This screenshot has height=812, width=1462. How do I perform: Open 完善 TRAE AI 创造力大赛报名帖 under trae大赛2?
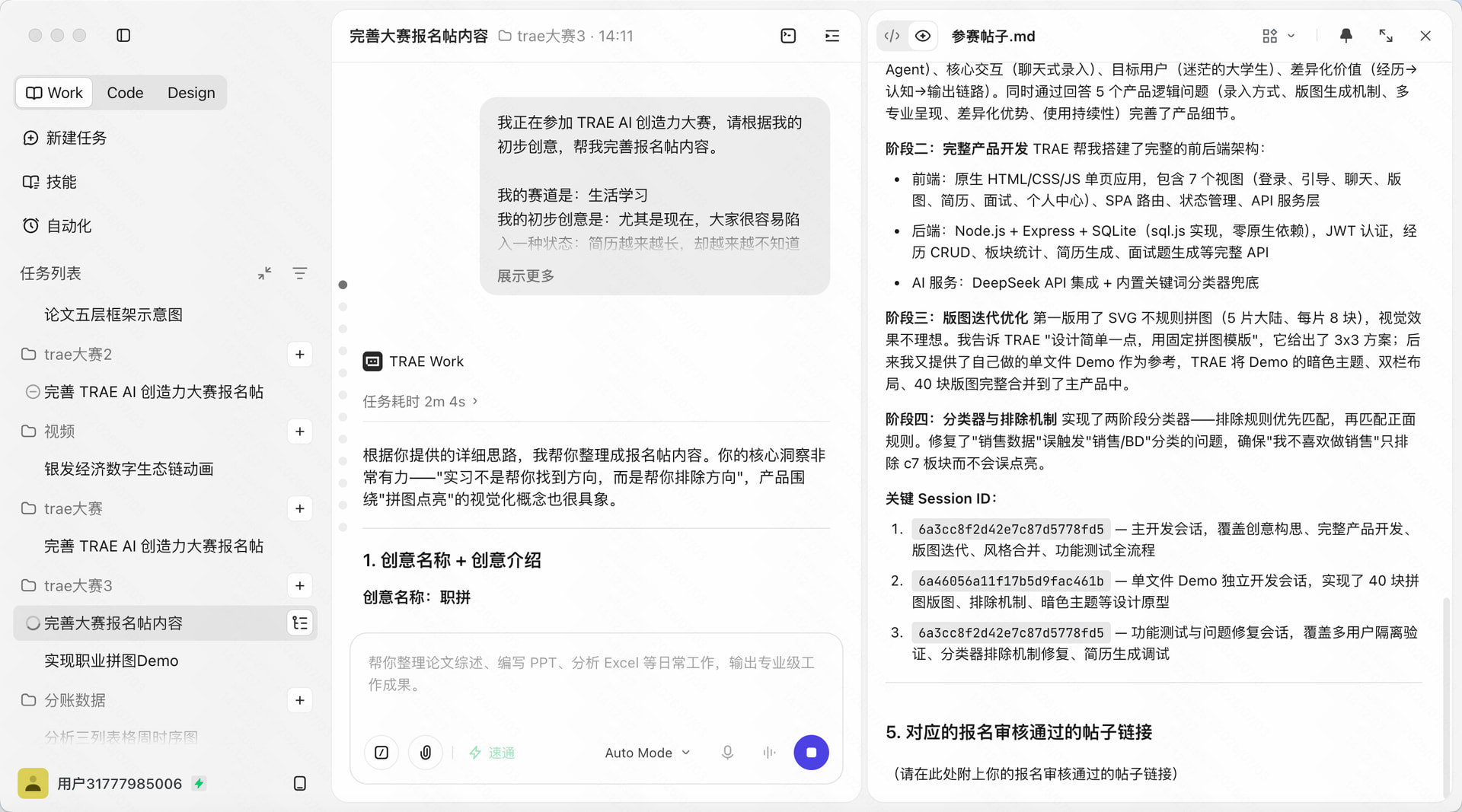coord(153,392)
